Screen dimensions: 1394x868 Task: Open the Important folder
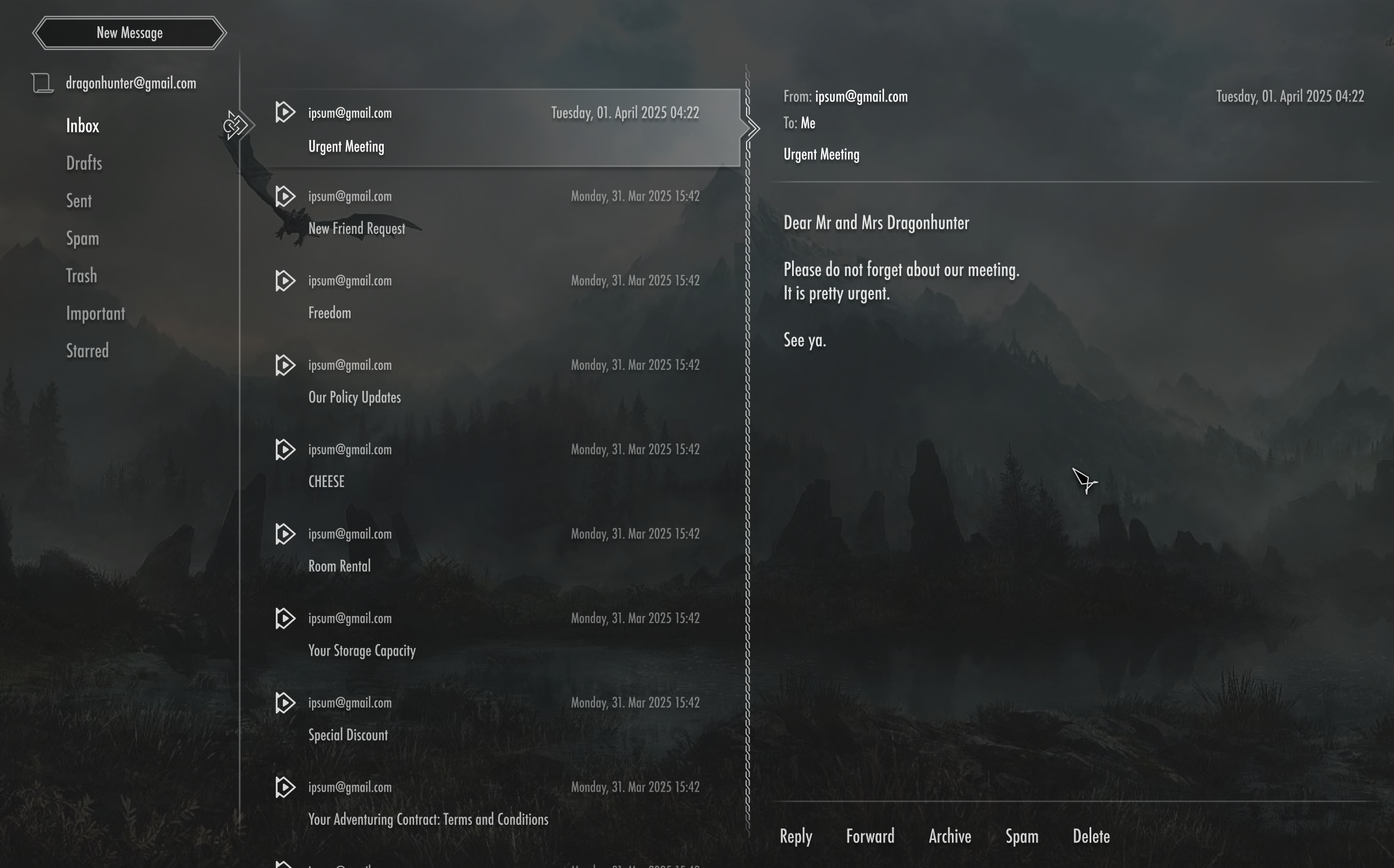[95, 314]
